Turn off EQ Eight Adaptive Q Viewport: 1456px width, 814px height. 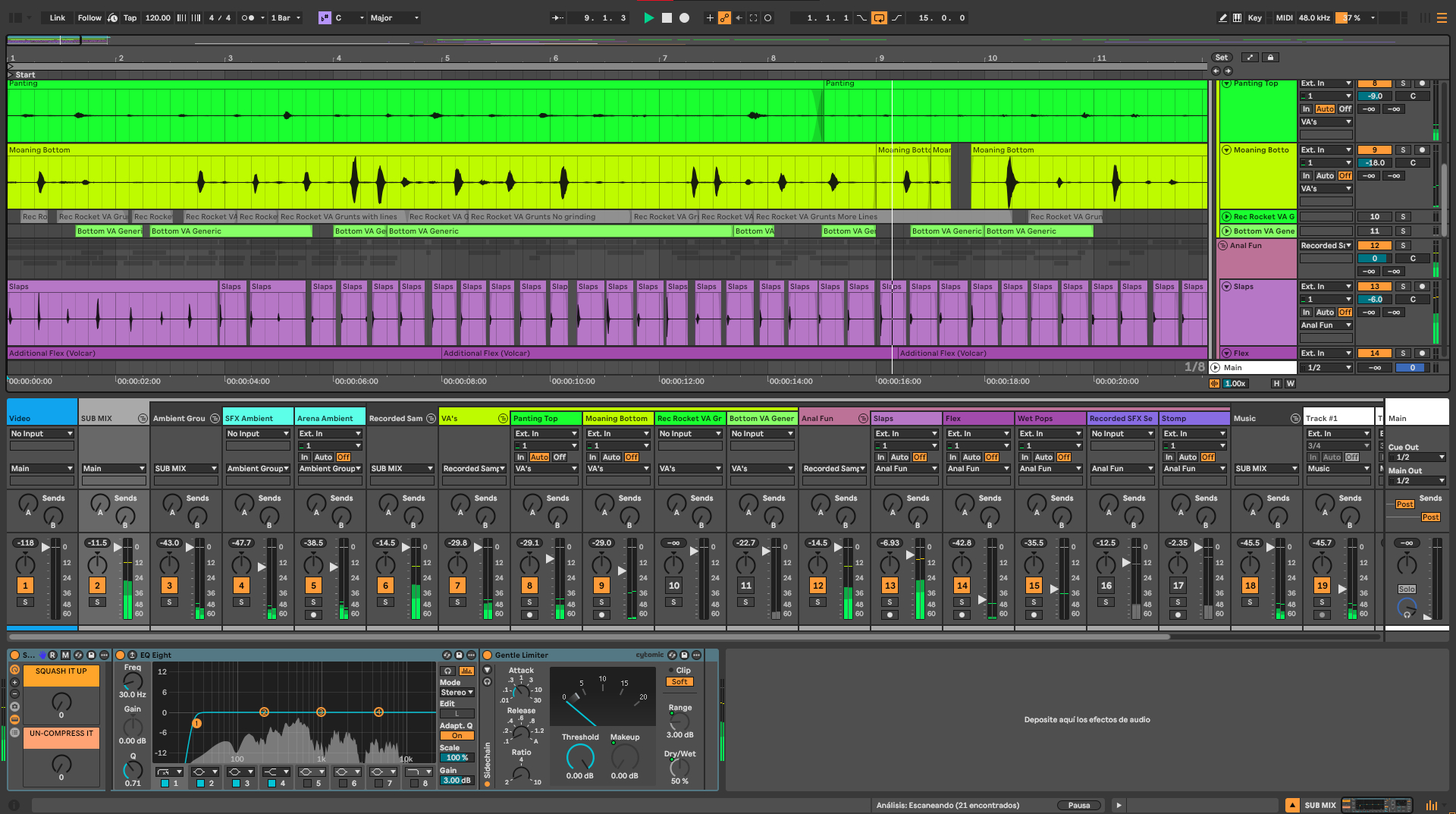457,735
